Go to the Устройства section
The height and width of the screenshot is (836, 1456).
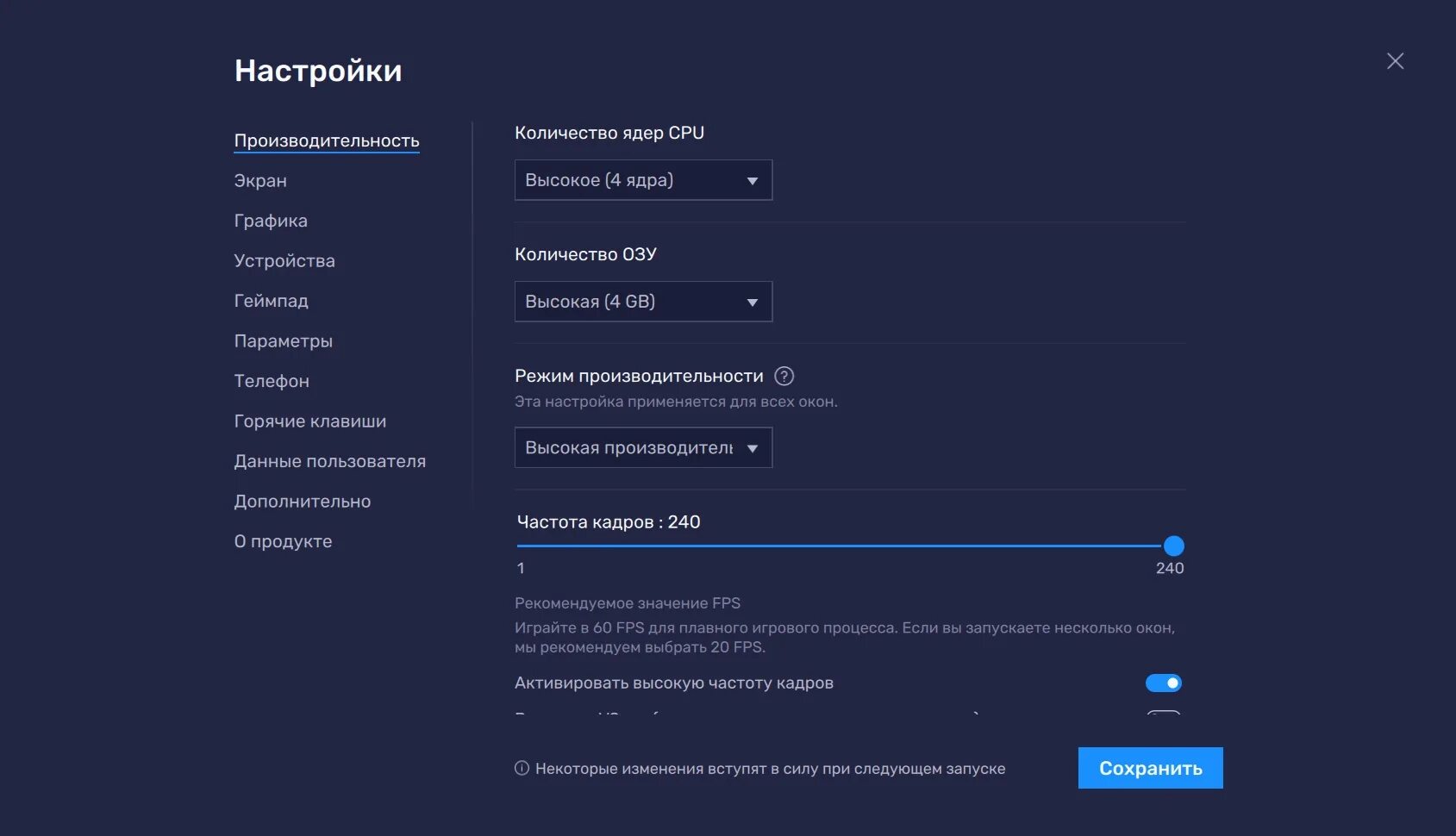pyautogui.click(x=284, y=261)
